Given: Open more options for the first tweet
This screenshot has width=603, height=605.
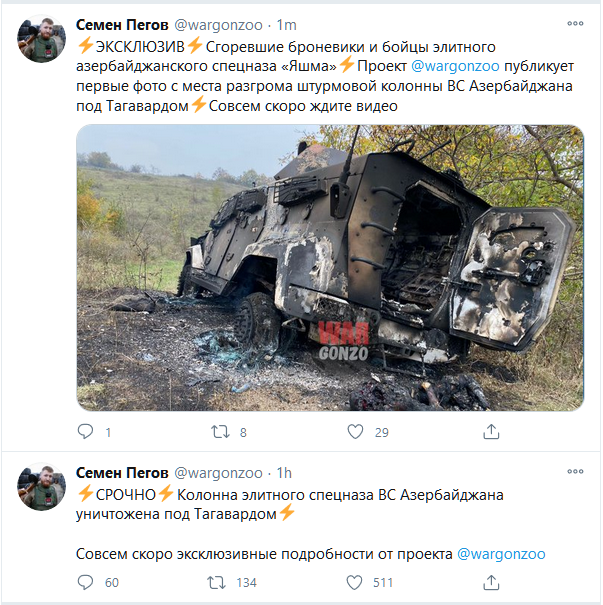Looking at the screenshot, I should pos(575,24).
